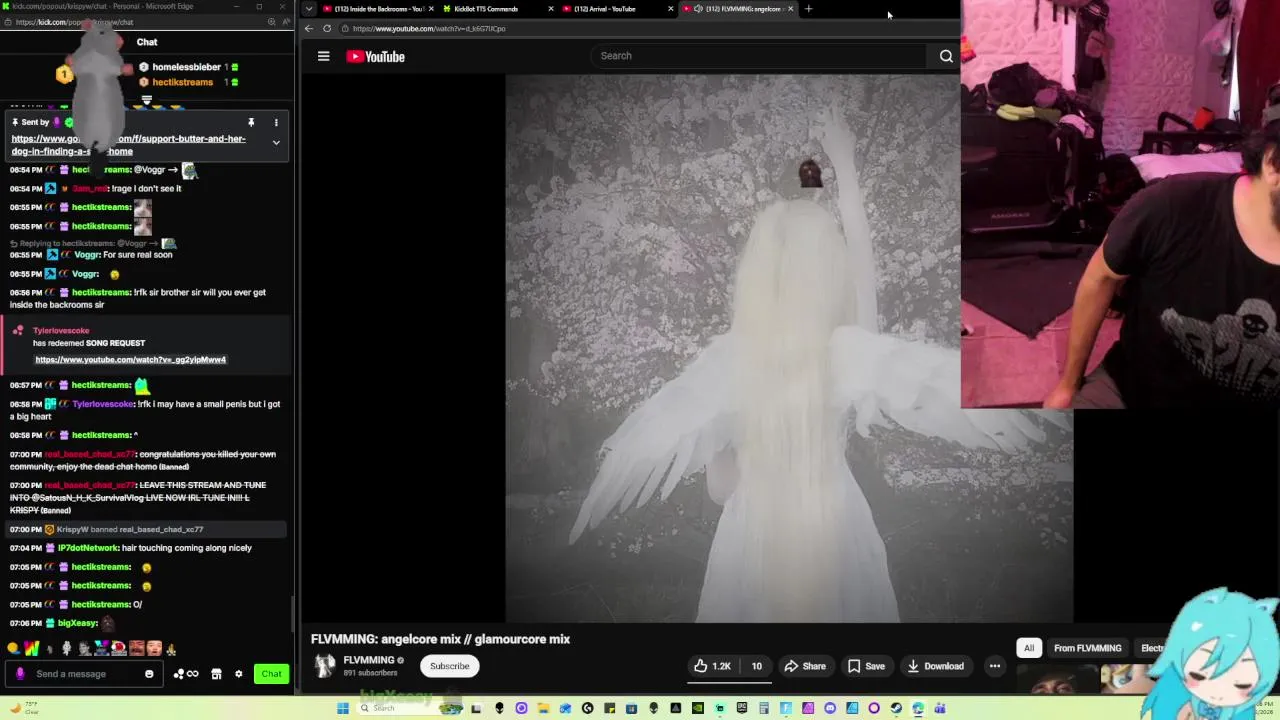Insert the rainbow W emote

coord(30,648)
